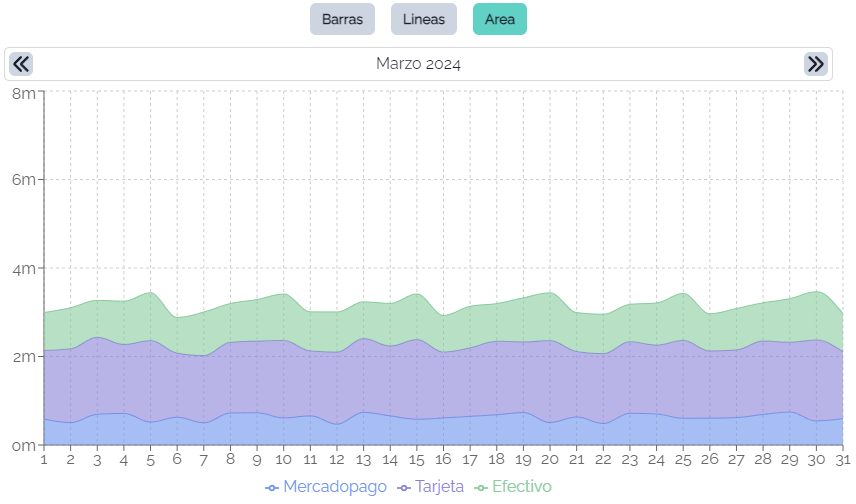Click day 13 on the x-axis
The height and width of the screenshot is (504, 856).
tap(364, 460)
